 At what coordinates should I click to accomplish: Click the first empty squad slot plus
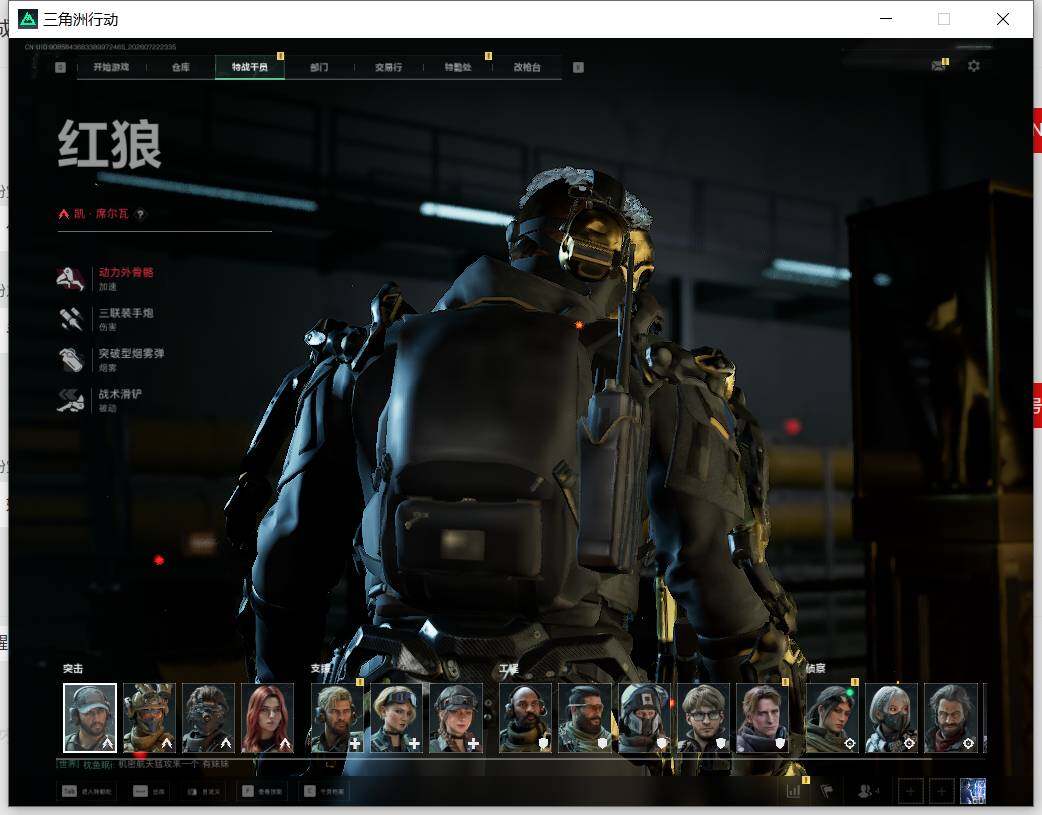pos(910,791)
